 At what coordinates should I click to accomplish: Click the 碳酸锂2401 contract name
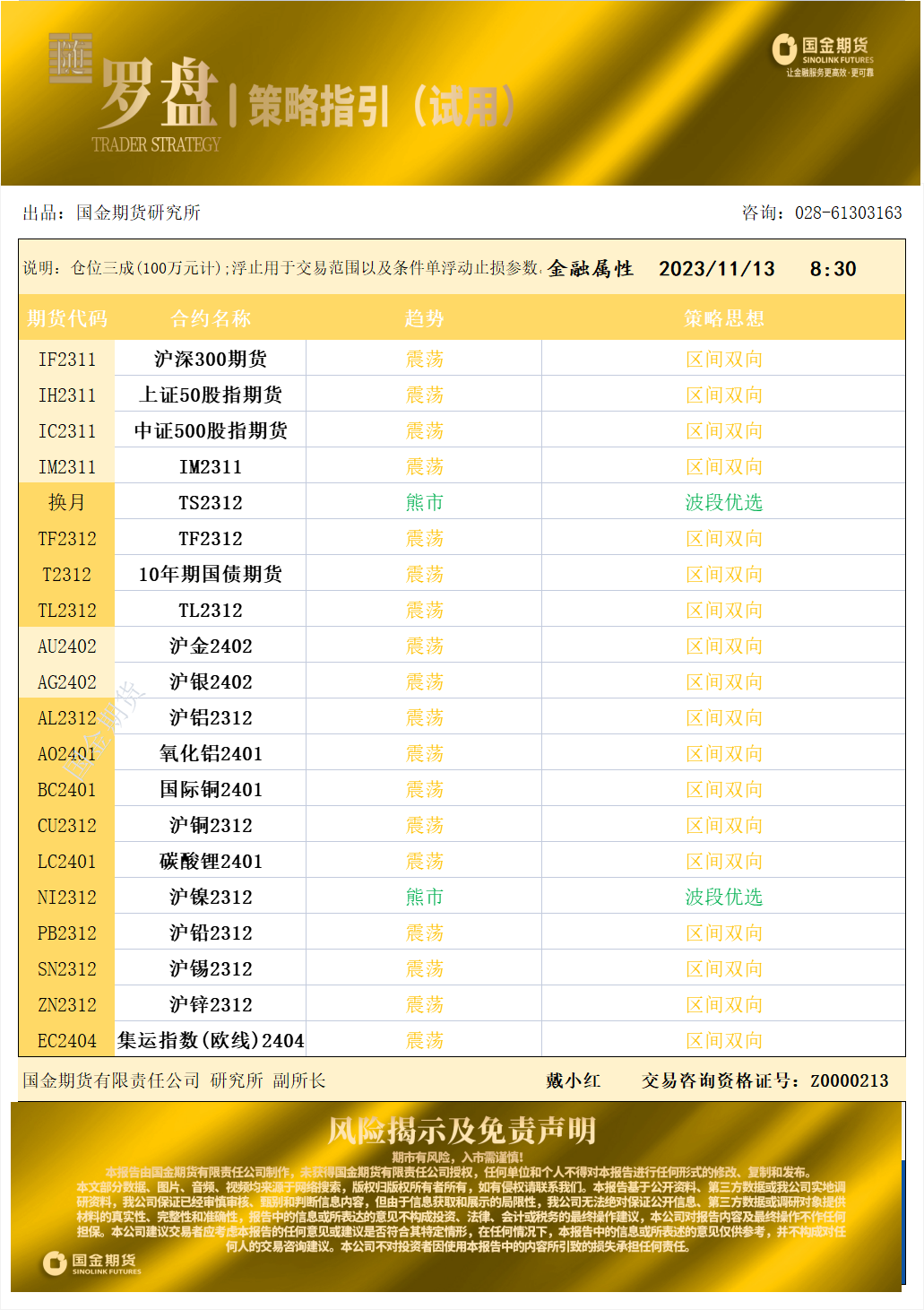(211, 861)
